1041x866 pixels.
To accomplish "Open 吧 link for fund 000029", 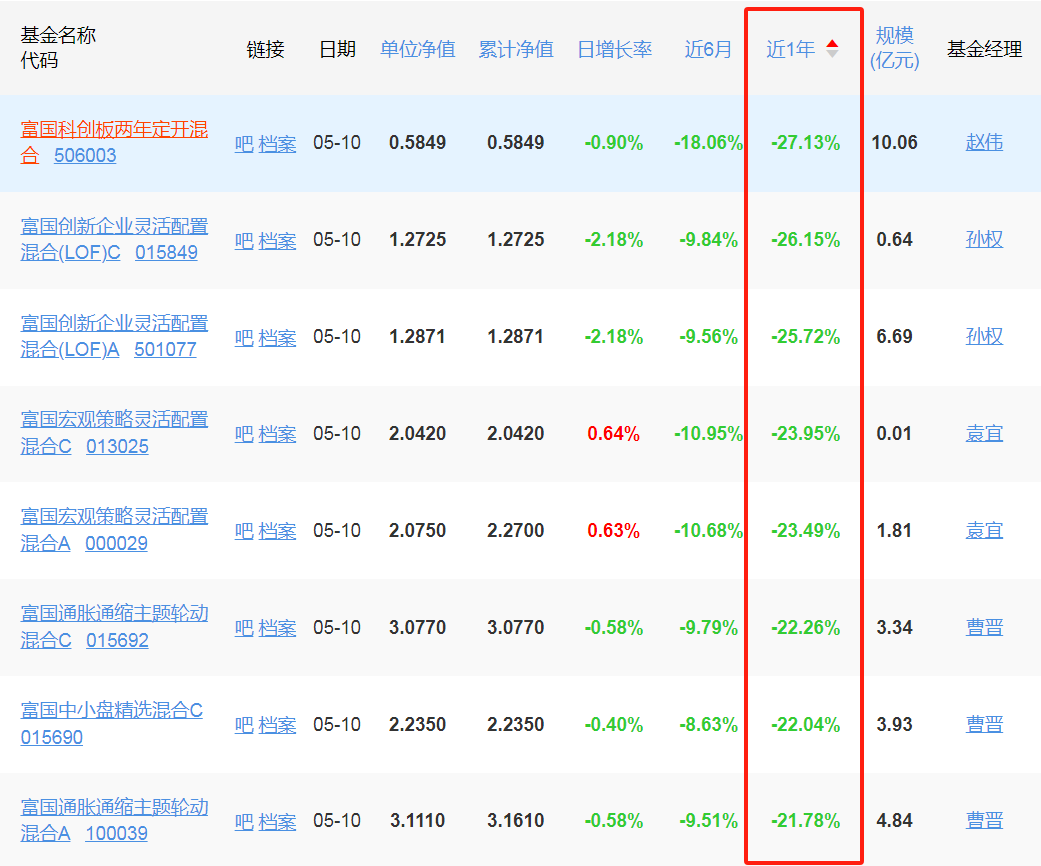I will point(244,531).
